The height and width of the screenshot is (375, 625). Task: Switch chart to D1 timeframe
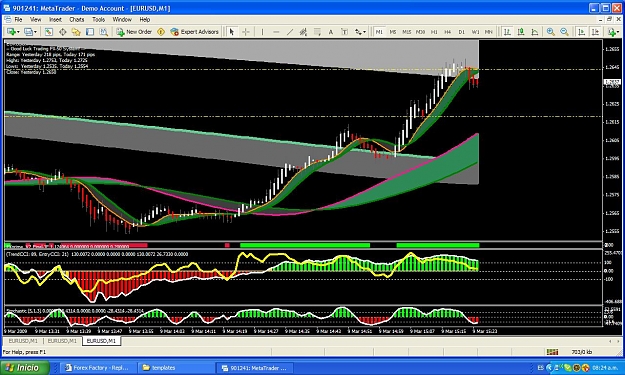[x=462, y=32]
